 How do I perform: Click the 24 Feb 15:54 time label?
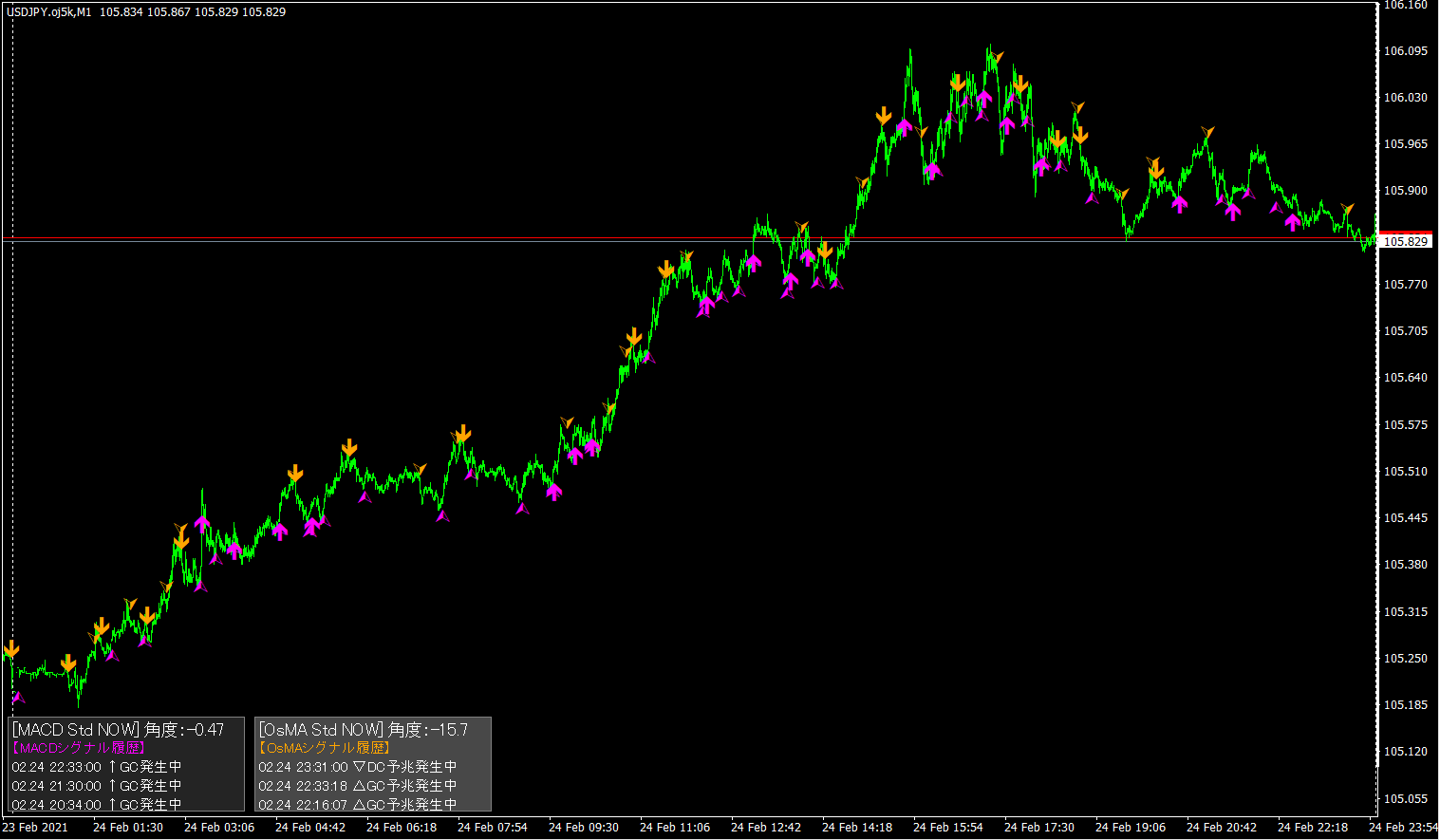(948, 828)
